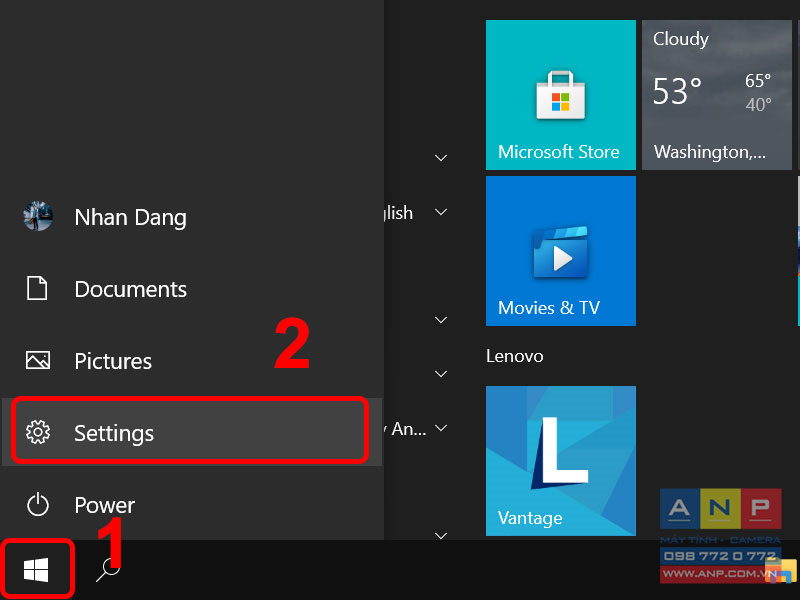Image resolution: width=800 pixels, height=600 pixels.
Task: Open the Pictures folder shortcut
Action: pos(191,361)
